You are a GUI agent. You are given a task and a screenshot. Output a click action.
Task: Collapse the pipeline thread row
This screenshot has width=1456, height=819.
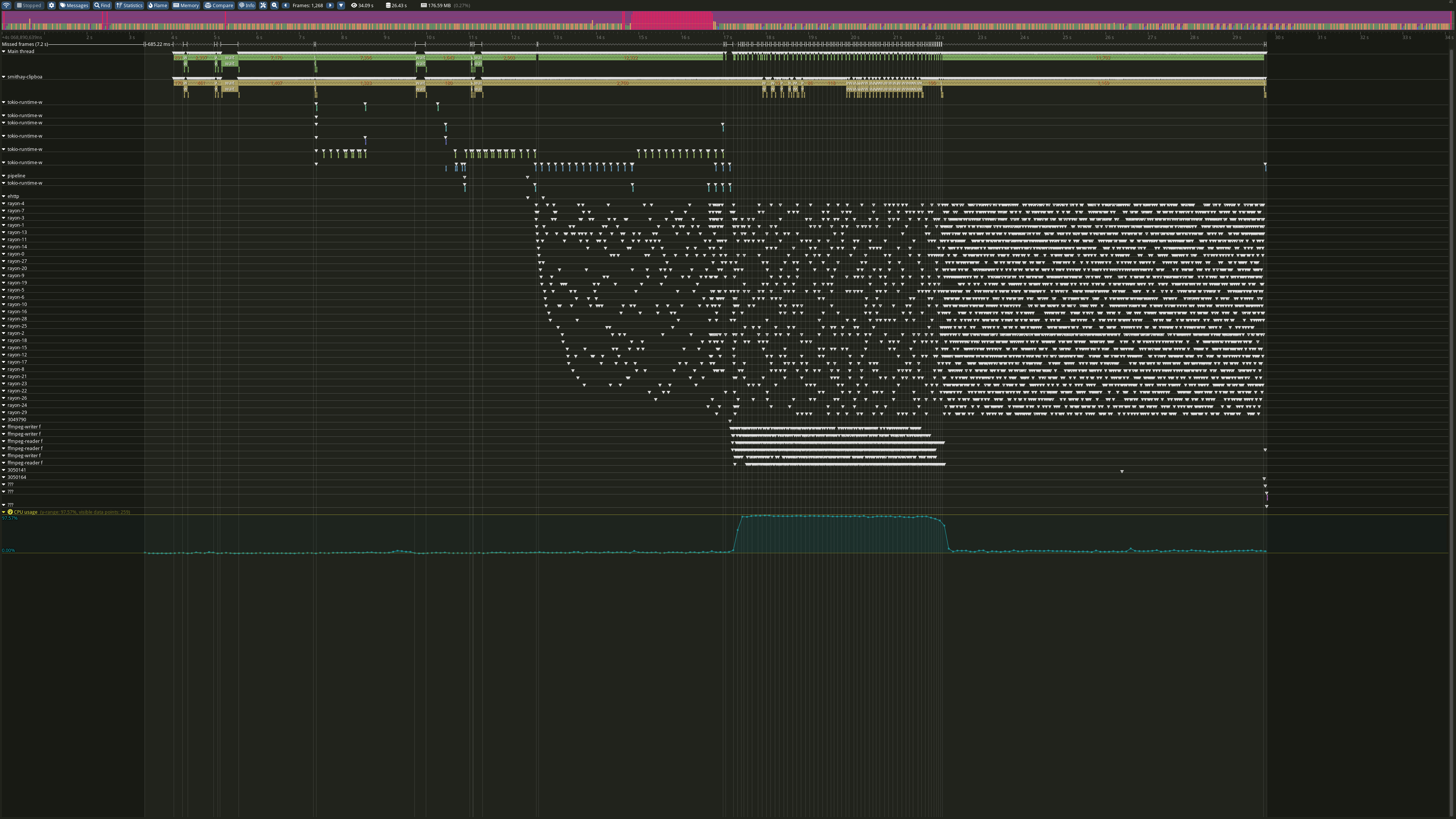[4, 176]
